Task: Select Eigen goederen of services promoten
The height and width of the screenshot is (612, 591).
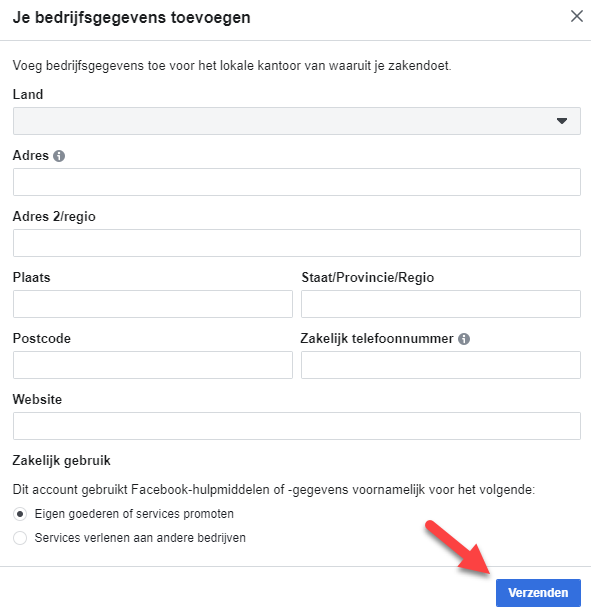Action: point(20,514)
